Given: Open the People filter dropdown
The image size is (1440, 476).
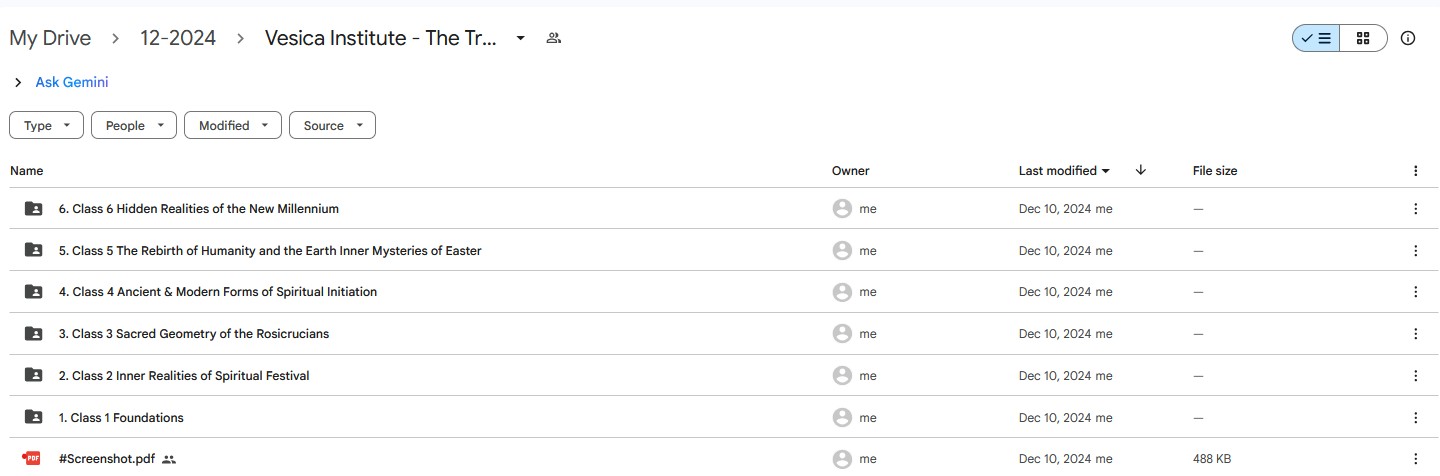Looking at the screenshot, I should (134, 125).
